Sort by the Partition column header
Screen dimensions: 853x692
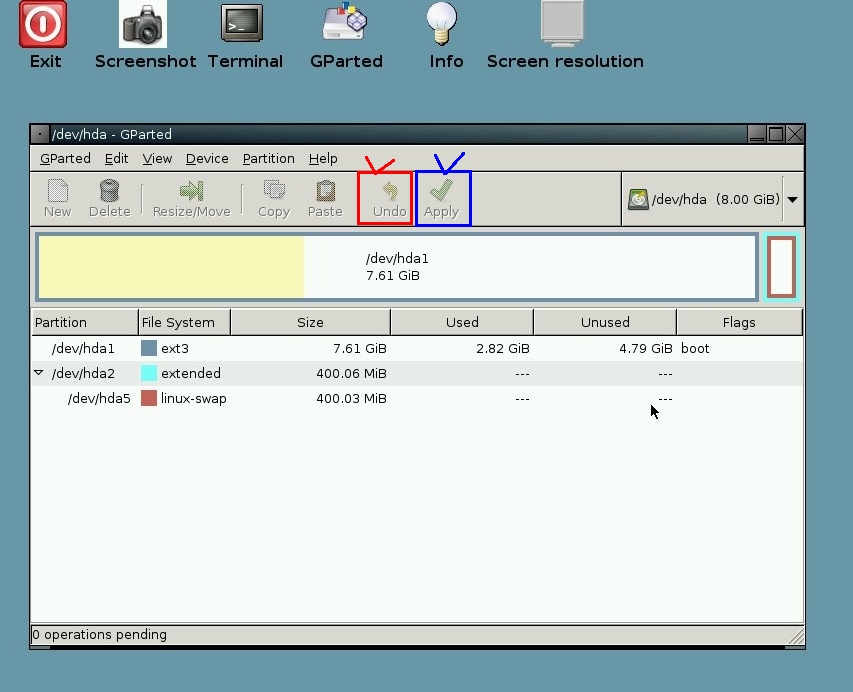click(x=85, y=322)
